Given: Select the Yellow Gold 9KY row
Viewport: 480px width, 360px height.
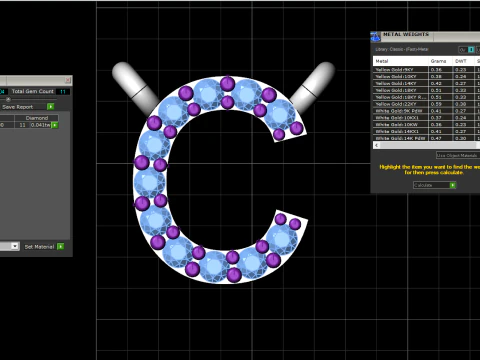Looking at the screenshot, I should pyautogui.click(x=427, y=69).
